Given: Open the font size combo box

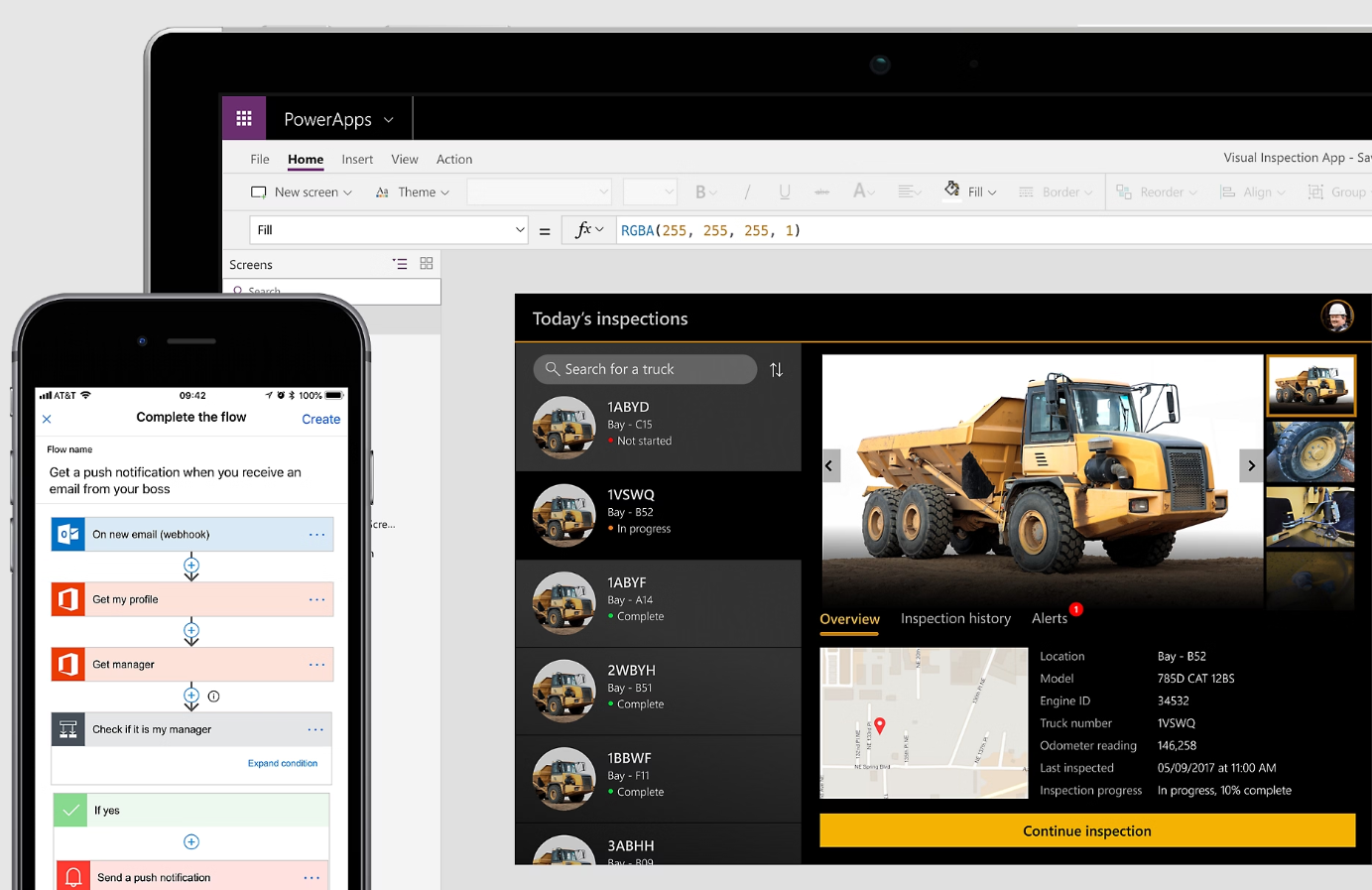Looking at the screenshot, I should 650,191.
